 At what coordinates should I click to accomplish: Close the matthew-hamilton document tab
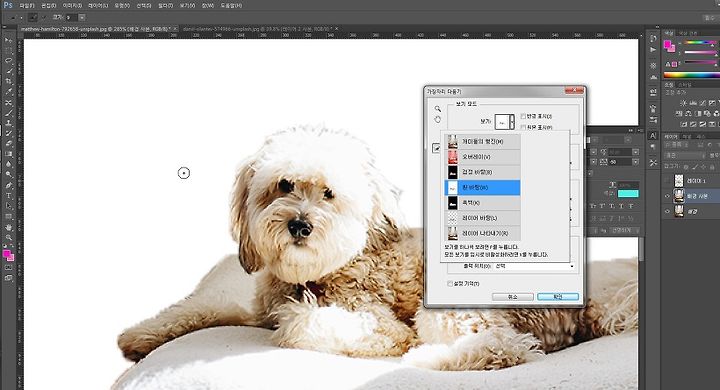[175, 29]
